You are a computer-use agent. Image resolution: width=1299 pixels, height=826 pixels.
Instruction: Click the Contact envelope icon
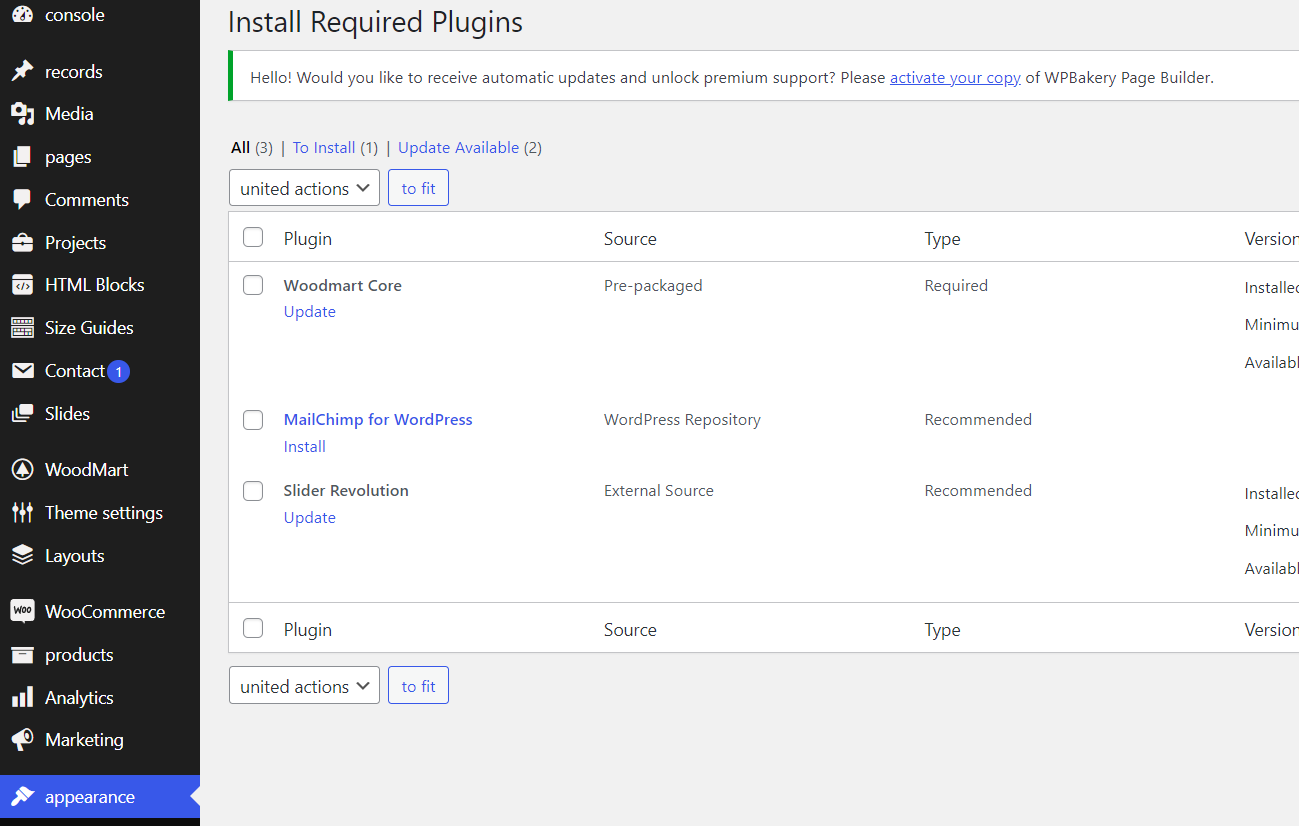pos(22,371)
